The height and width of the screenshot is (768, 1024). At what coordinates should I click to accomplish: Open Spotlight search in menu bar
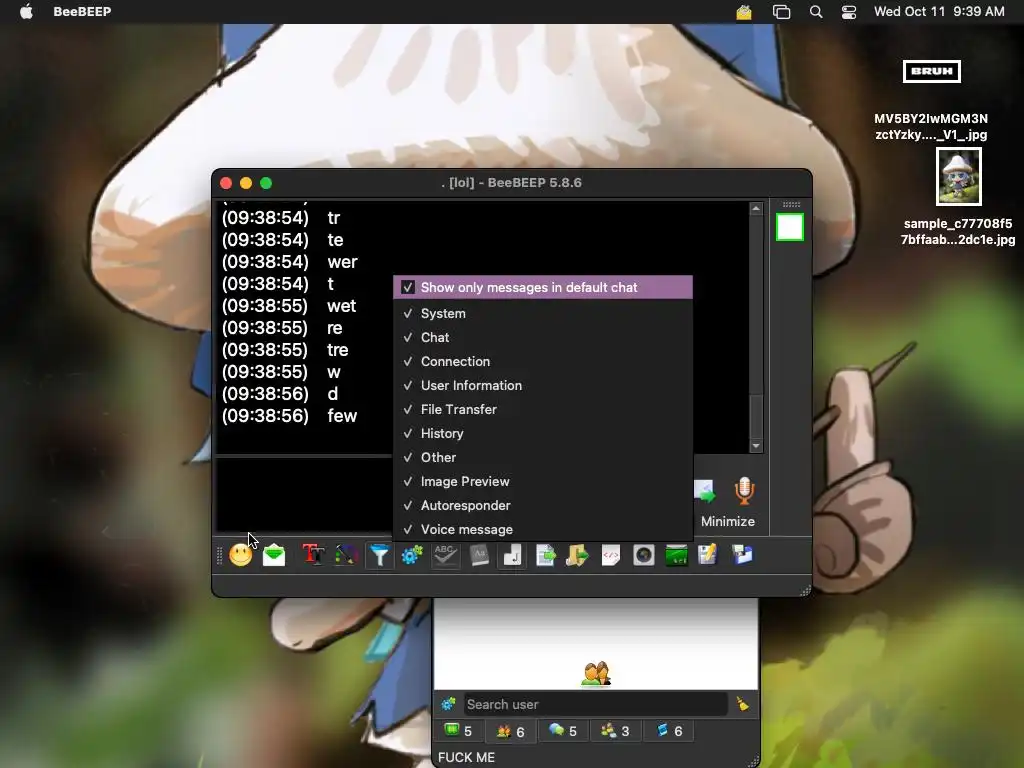coord(816,12)
